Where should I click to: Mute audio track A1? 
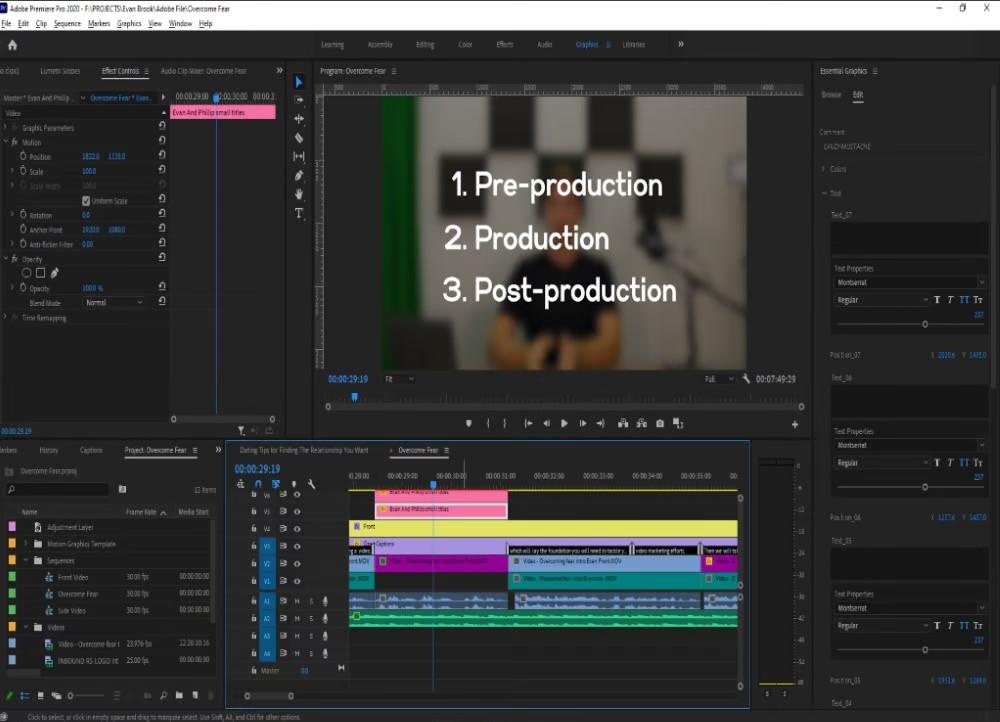pos(297,601)
